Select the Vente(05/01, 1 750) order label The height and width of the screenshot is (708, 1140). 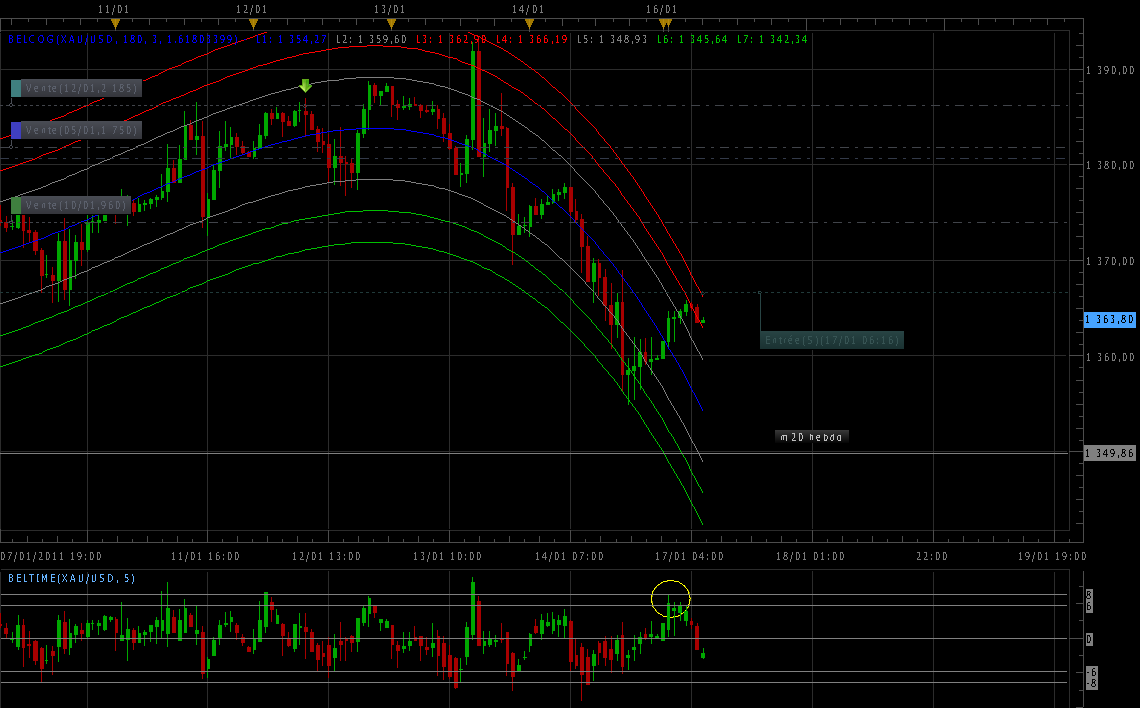(x=83, y=130)
